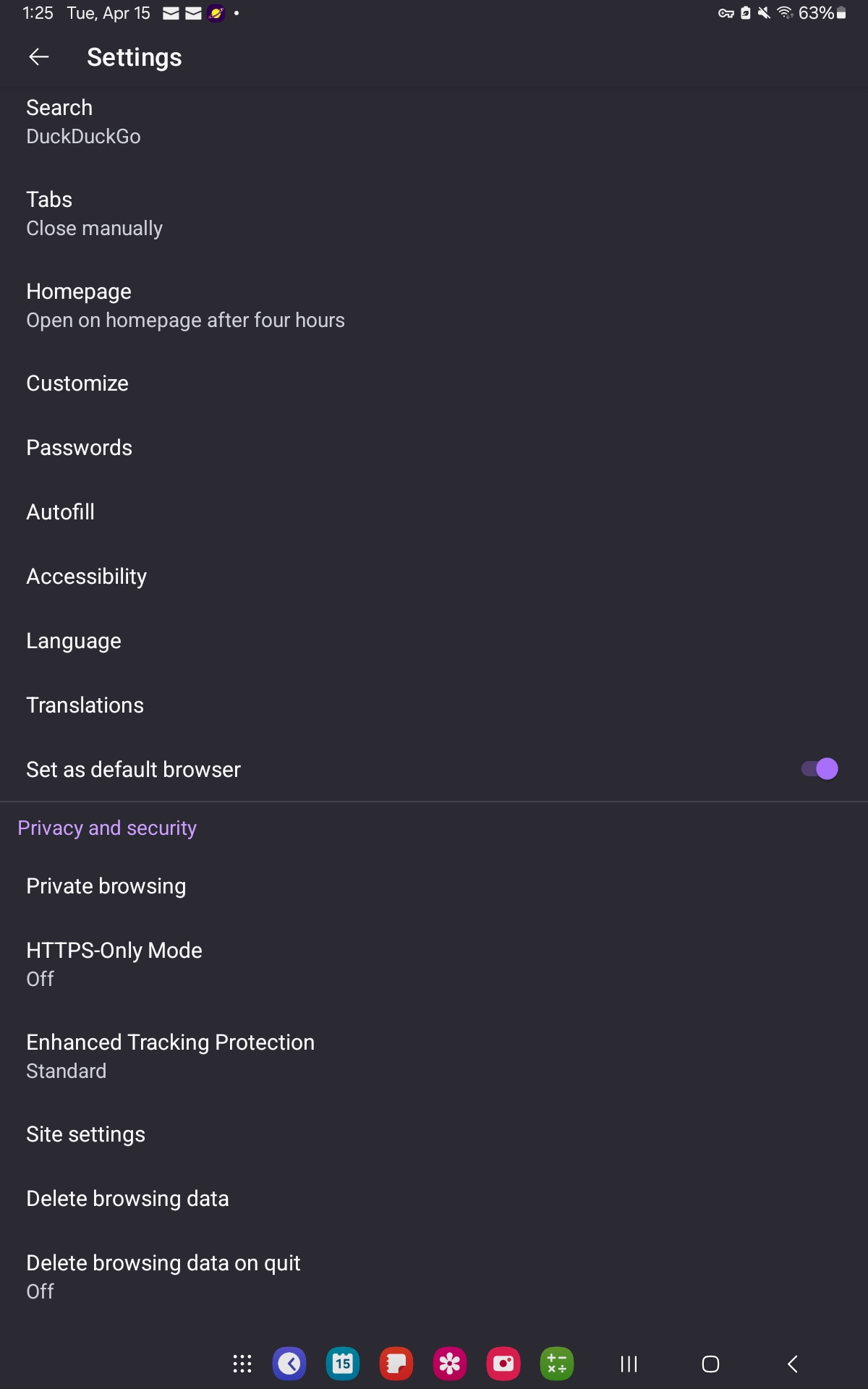The width and height of the screenshot is (868, 1389).
Task: Select Delete browsing data
Action: point(127,1199)
